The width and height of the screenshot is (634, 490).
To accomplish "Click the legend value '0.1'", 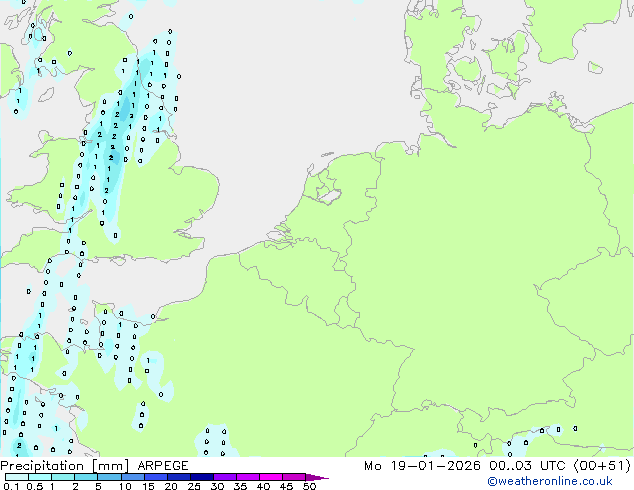I will tap(12, 486).
